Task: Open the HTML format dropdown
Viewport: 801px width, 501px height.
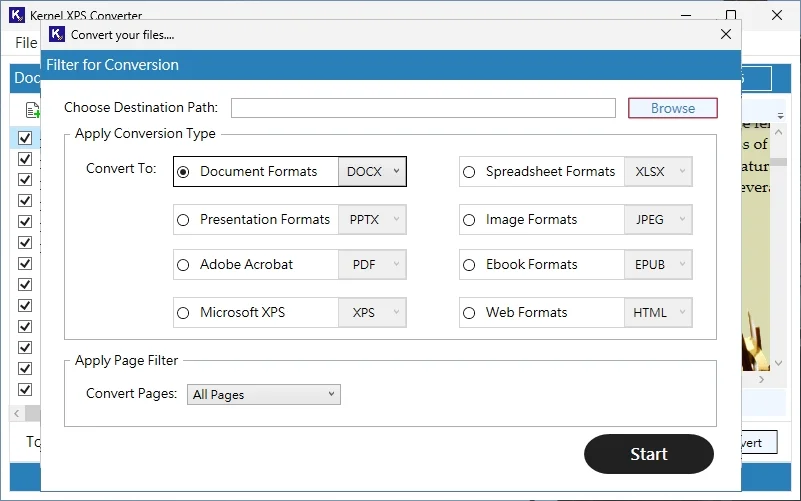Action: pyautogui.click(x=658, y=313)
